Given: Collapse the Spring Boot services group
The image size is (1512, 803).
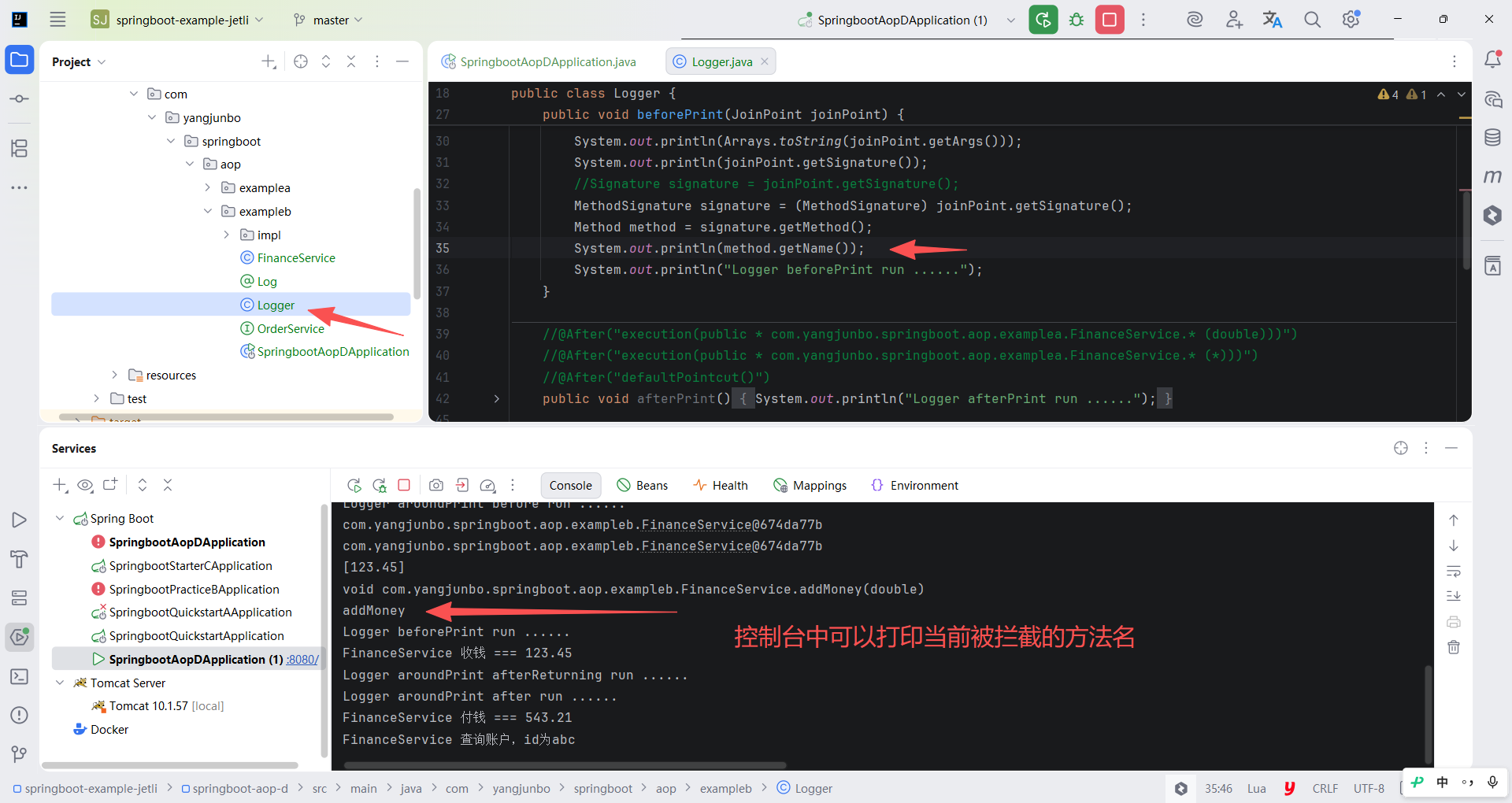Looking at the screenshot, I should coord(60,518).
